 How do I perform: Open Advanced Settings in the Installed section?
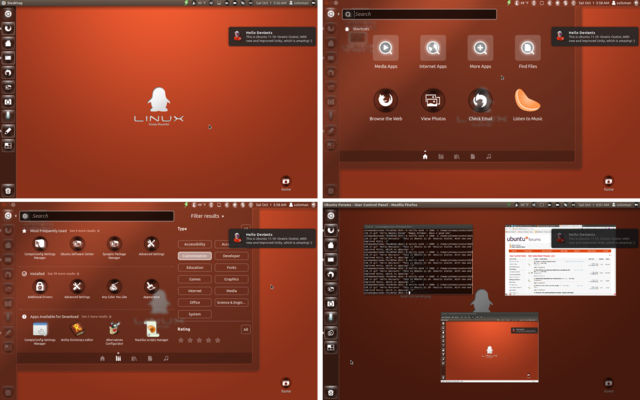[77, 287]
